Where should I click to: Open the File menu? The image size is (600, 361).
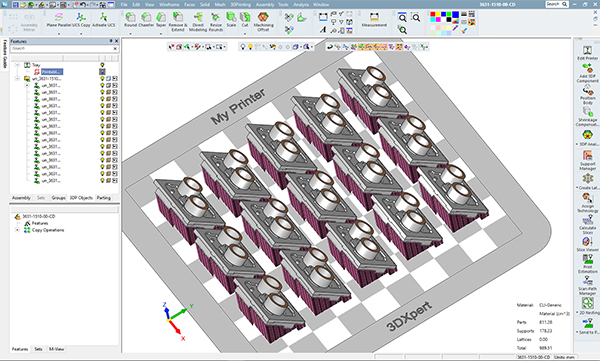coord(124,5)
